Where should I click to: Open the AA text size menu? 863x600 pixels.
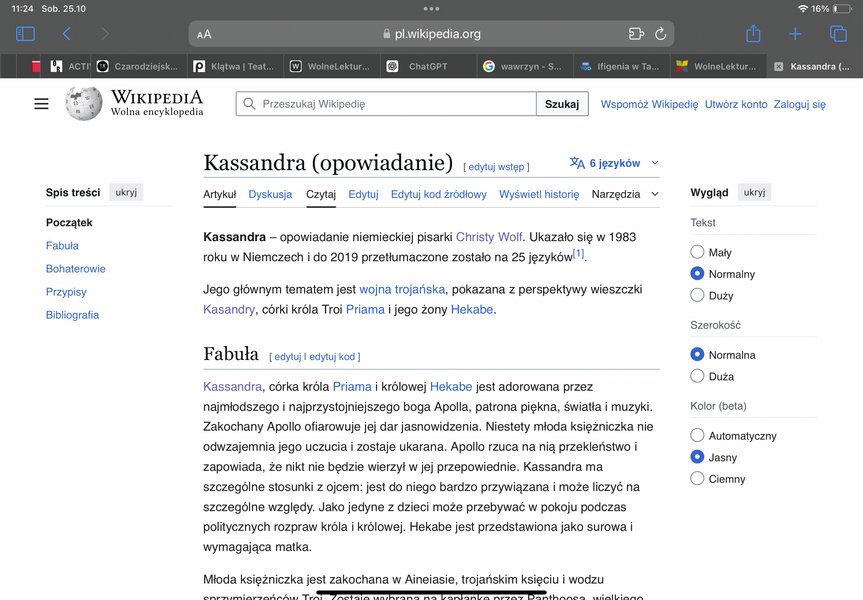(x=204, y=34)
